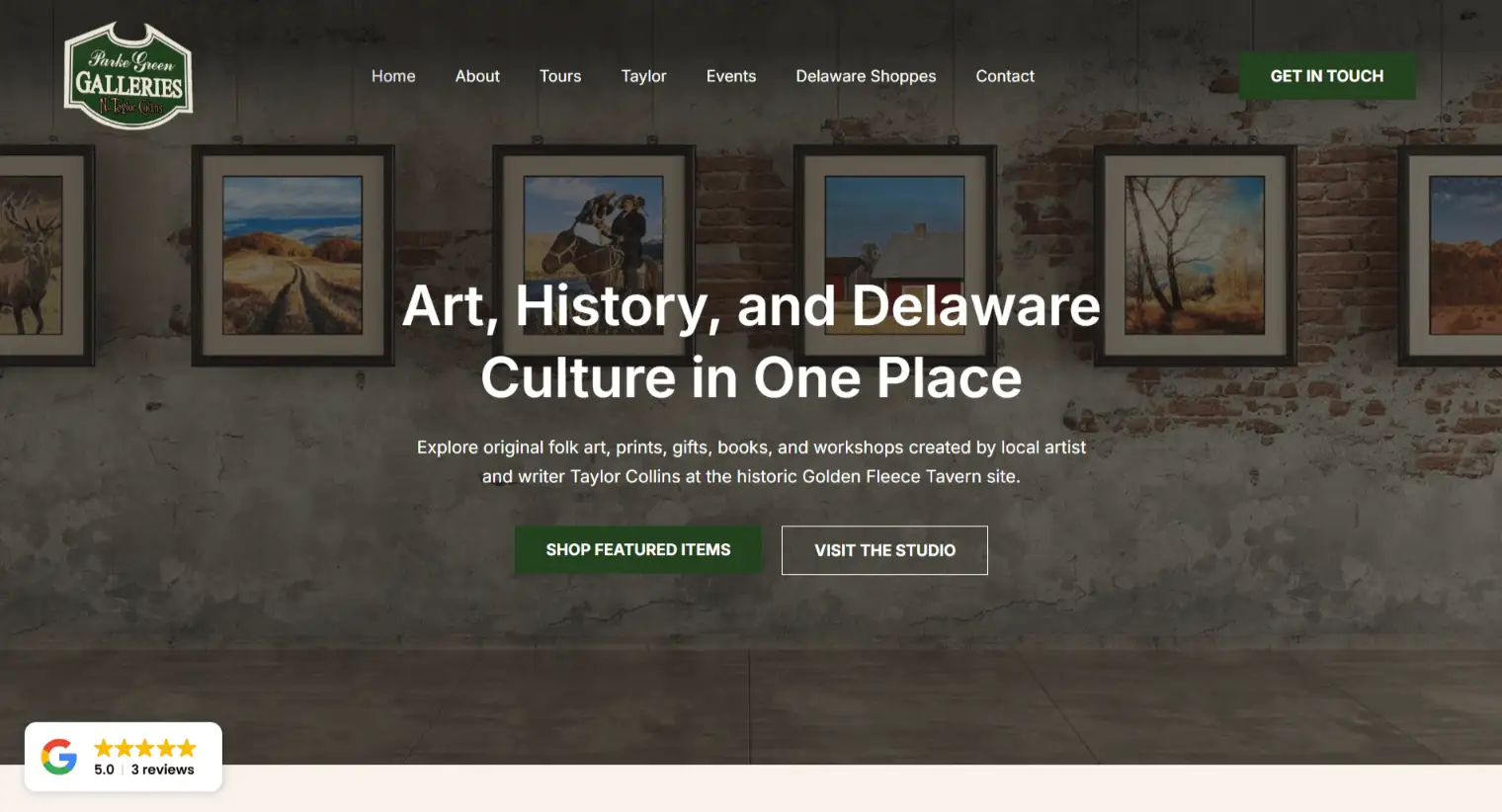The width and height of the screenshot is (1502, 812).
Task: Open the Home menu item
Action: [x=393, y=76]
